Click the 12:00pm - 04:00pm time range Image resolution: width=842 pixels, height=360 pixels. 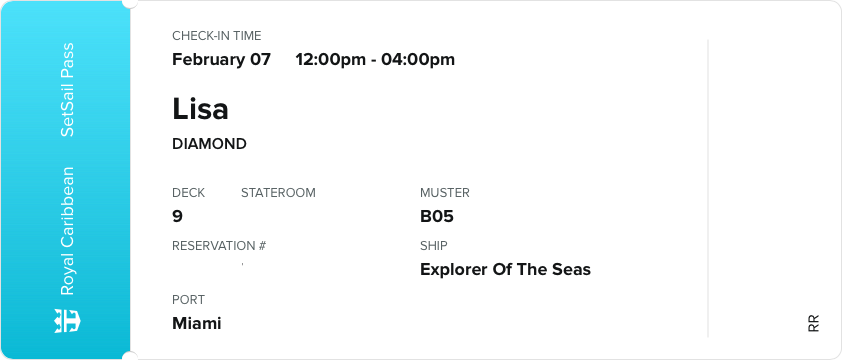[375, 59]
